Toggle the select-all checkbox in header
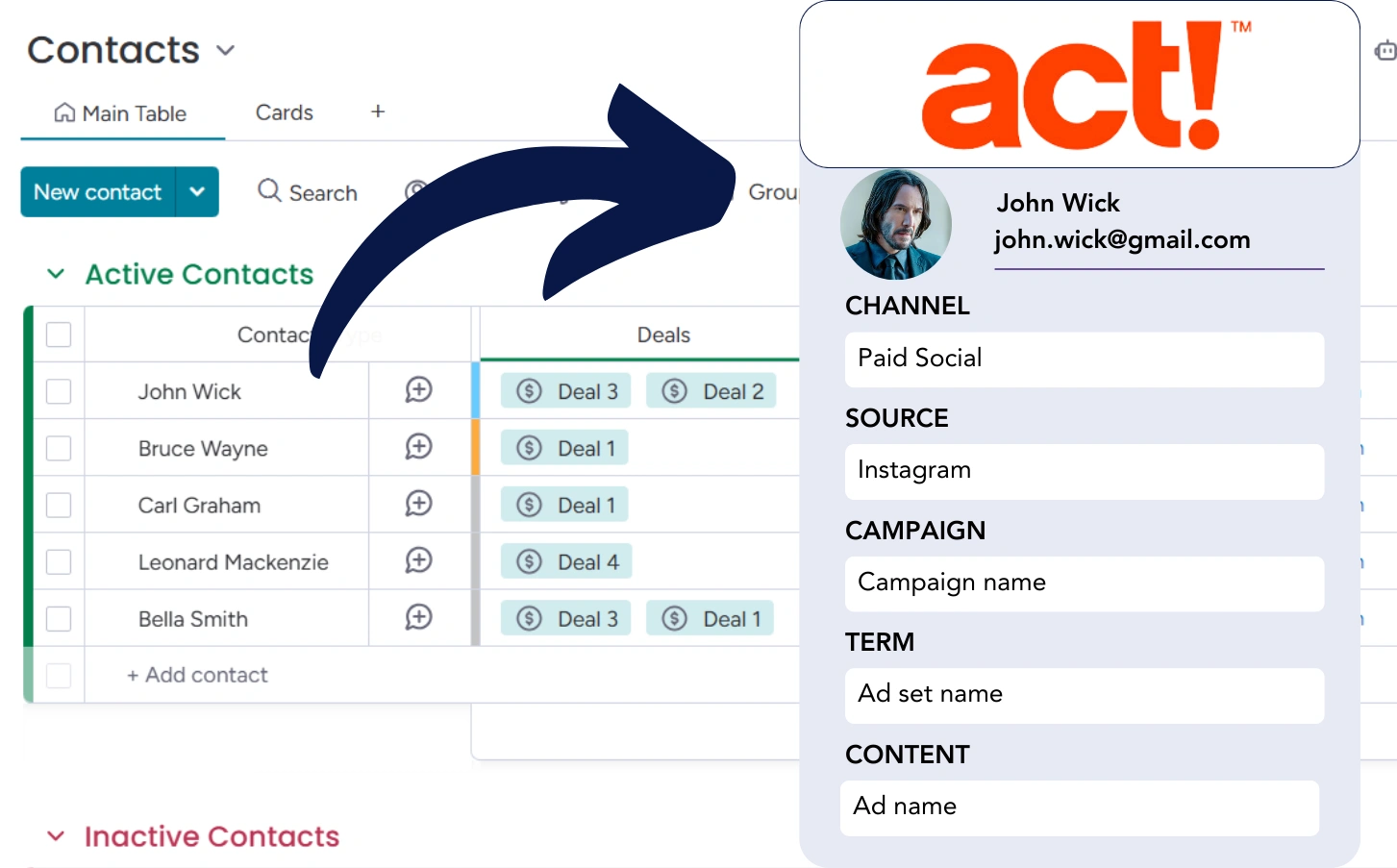Viewport: 1397px width, 868px height. 59,335
